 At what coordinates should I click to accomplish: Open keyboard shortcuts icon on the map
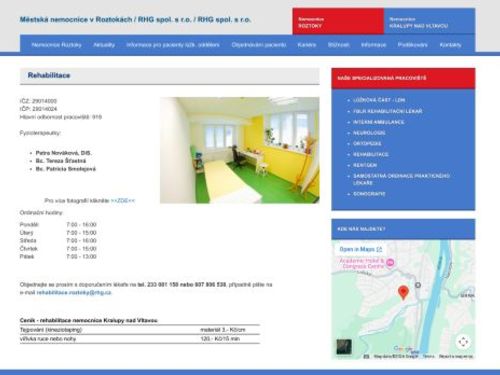[x=366, y=356]
